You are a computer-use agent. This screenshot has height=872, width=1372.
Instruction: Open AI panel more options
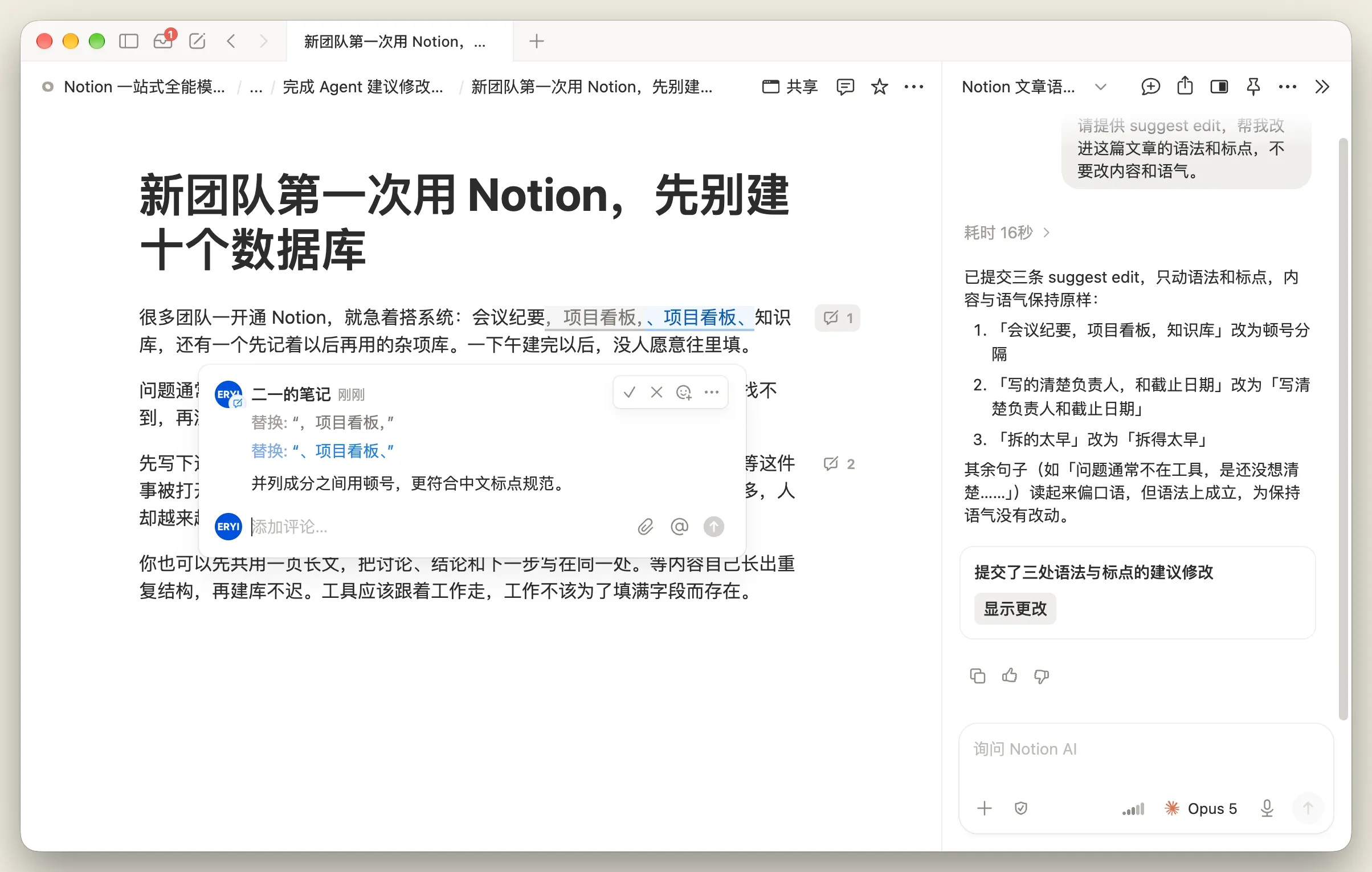click(x=1287, y=87)
